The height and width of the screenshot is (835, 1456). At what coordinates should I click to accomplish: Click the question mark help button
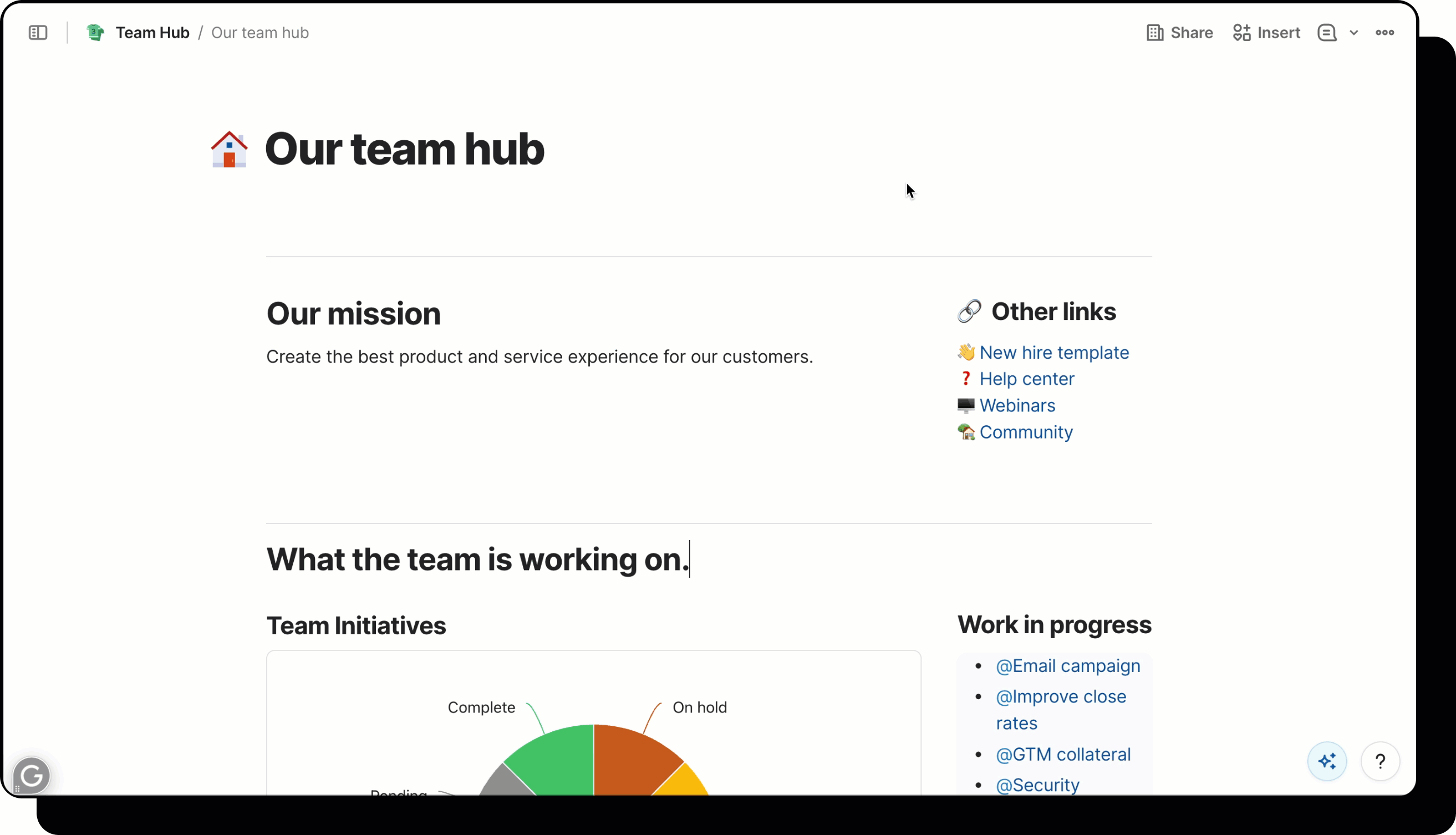coord(1379,762)
